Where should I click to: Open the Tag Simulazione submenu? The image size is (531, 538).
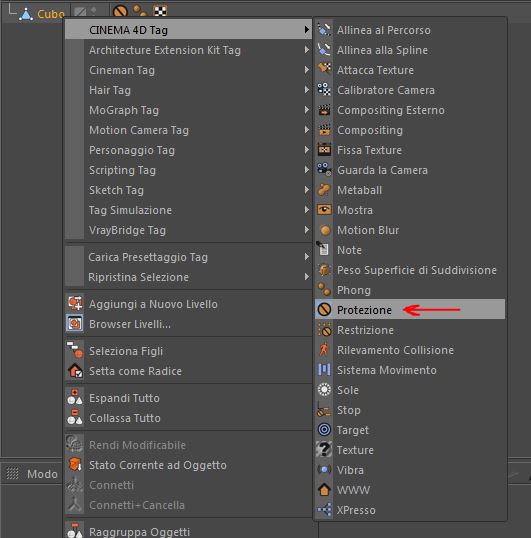click(x=188, y=210)
